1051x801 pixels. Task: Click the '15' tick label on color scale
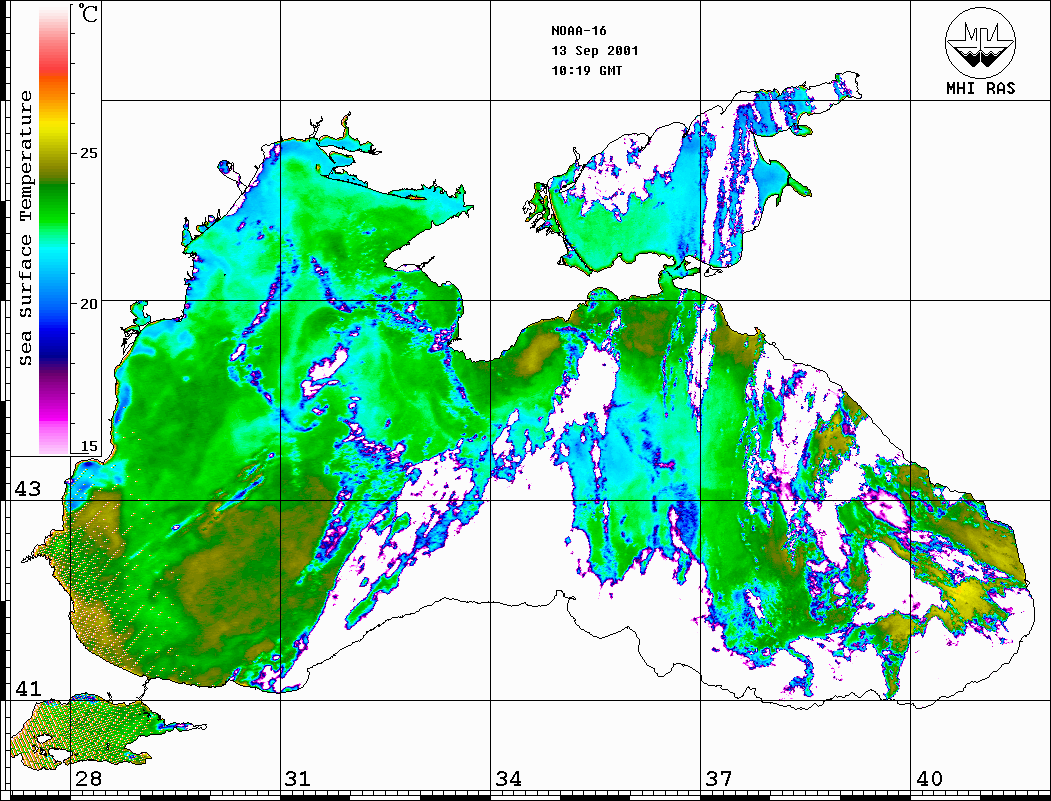[x=88, y=446]
